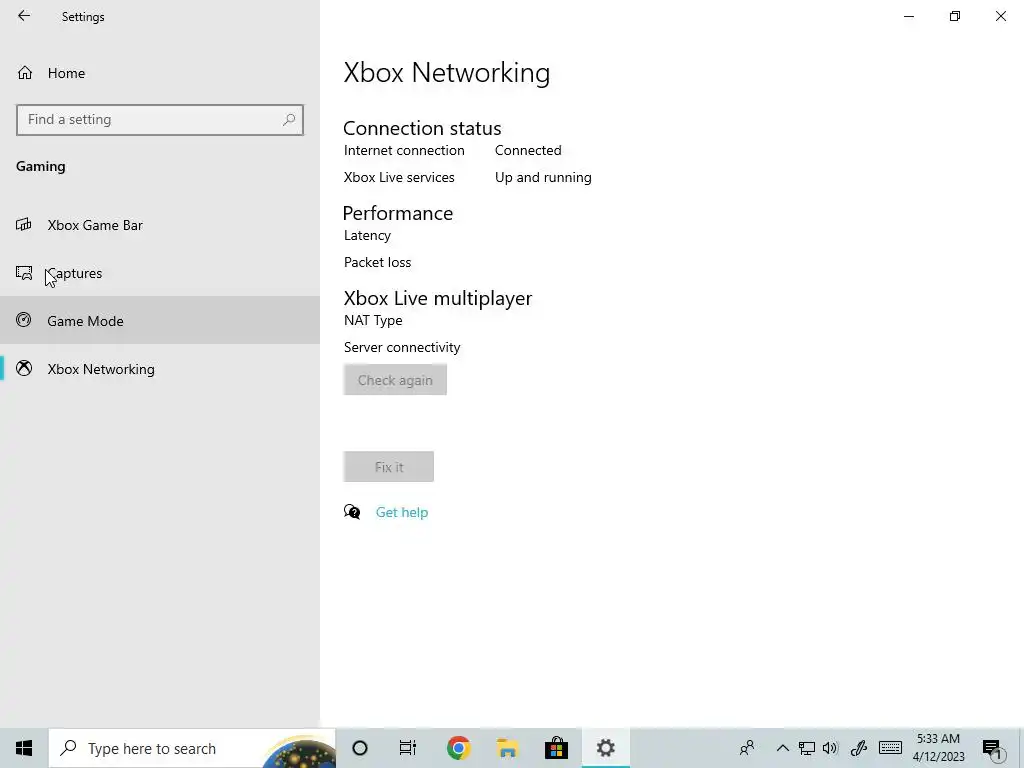
Task: Click the Server connectivity label
Action: [402, 347]
